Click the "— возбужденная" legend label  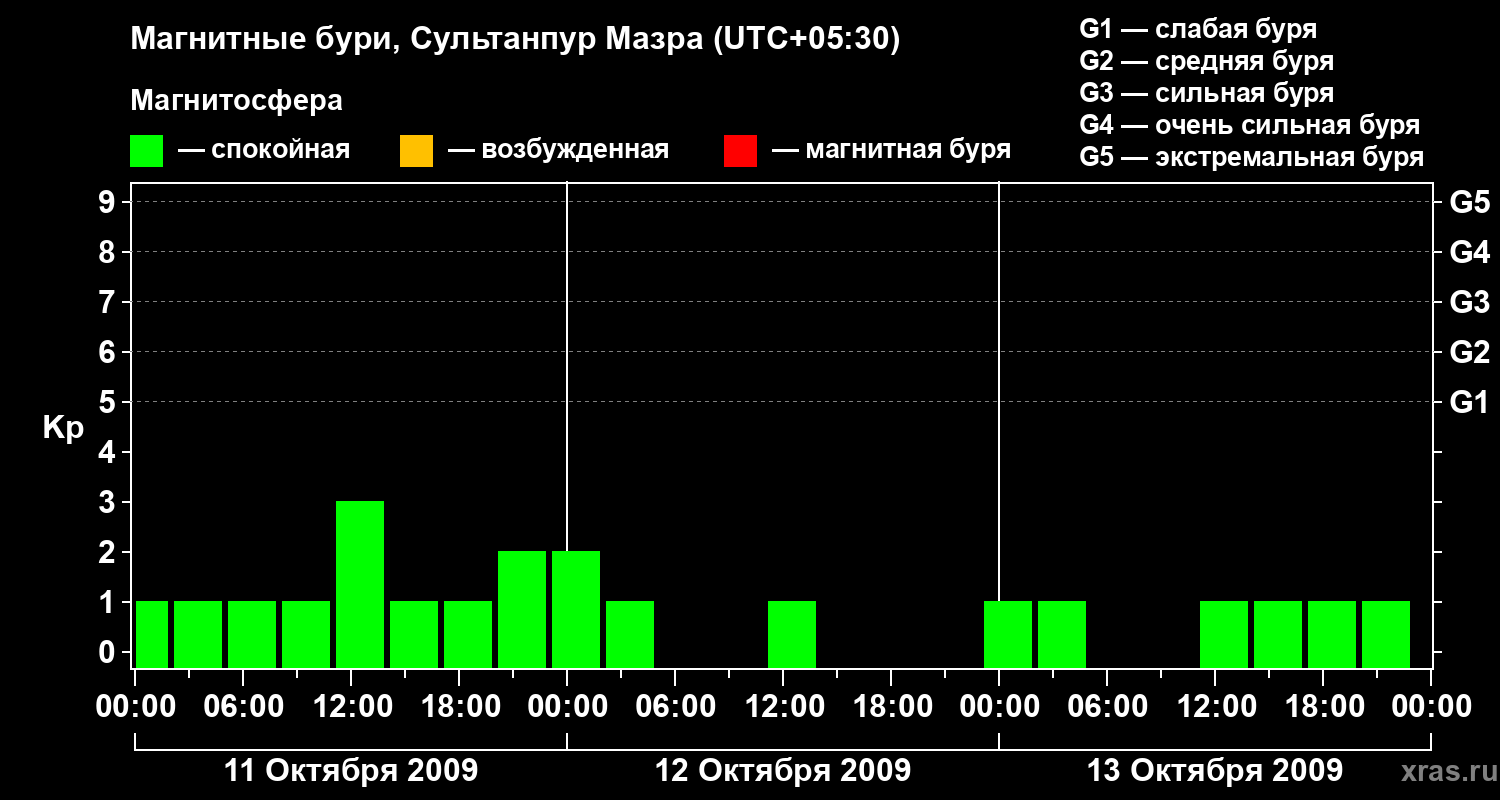(x=558, y=150)
